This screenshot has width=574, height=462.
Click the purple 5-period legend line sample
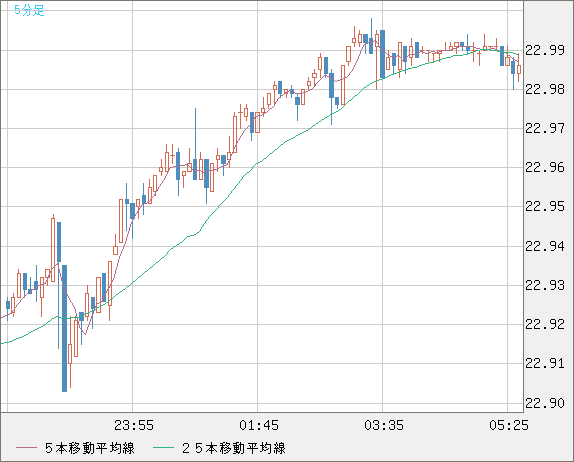[26, 448]
